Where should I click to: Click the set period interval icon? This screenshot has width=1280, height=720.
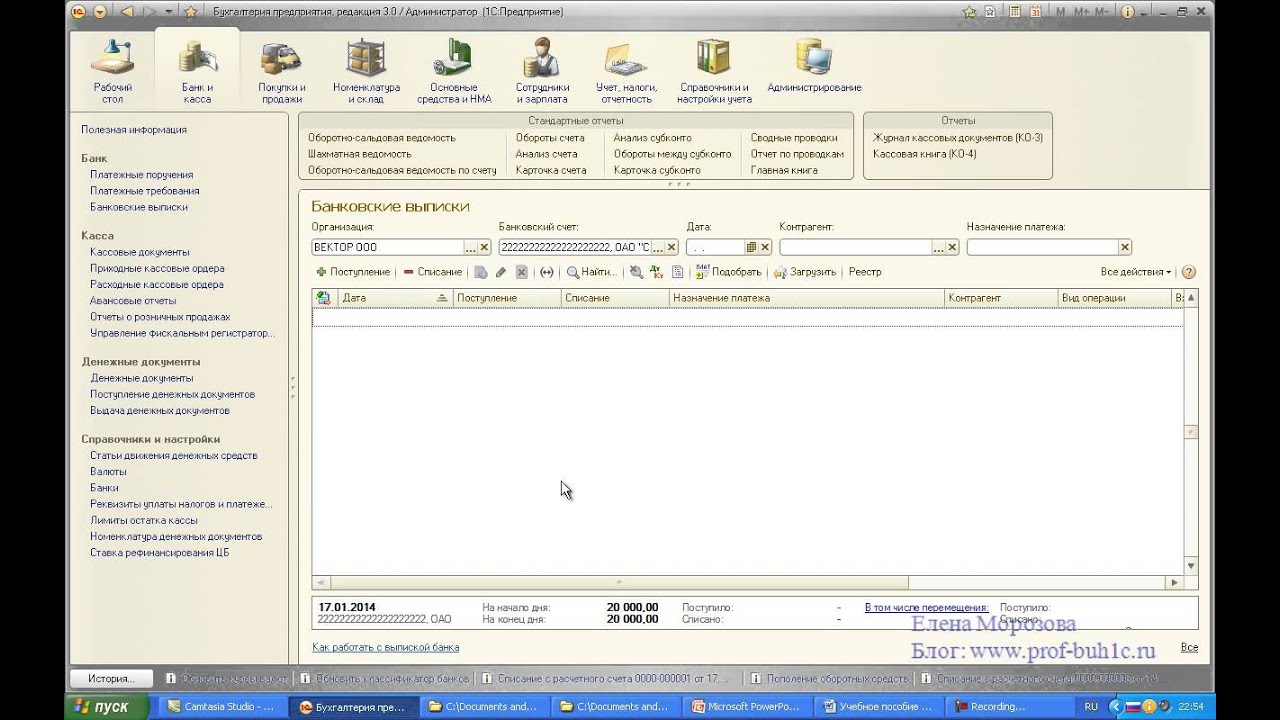pos(546,272)
